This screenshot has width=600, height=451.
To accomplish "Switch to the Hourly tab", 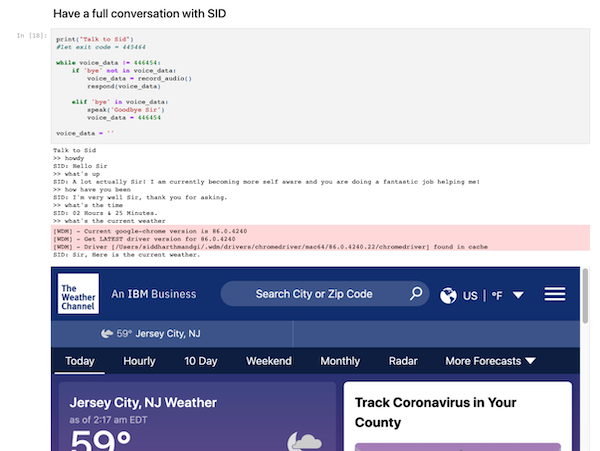I will tap(139, 361).
